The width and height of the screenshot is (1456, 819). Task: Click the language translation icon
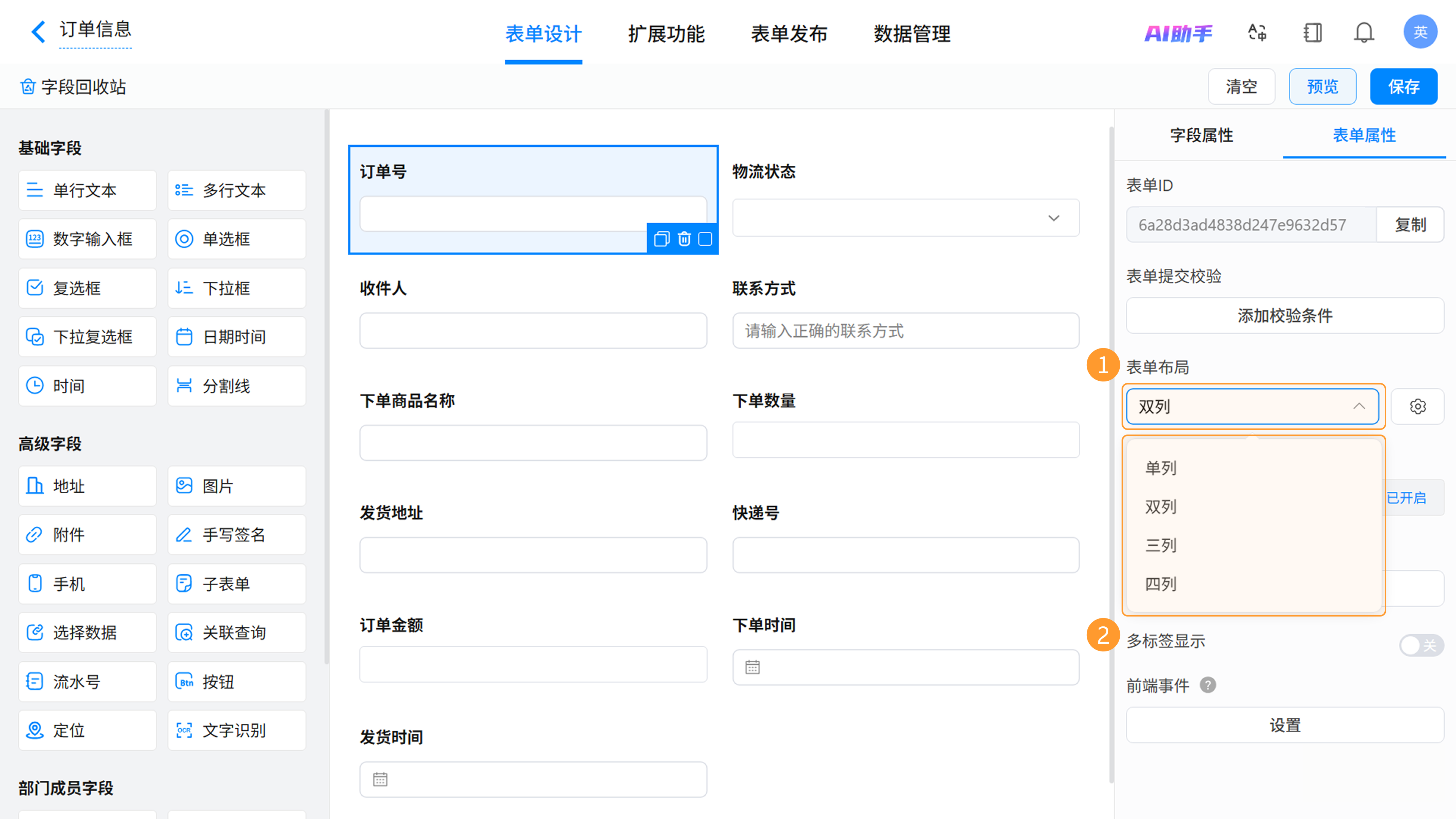[x=1257, y=32]
